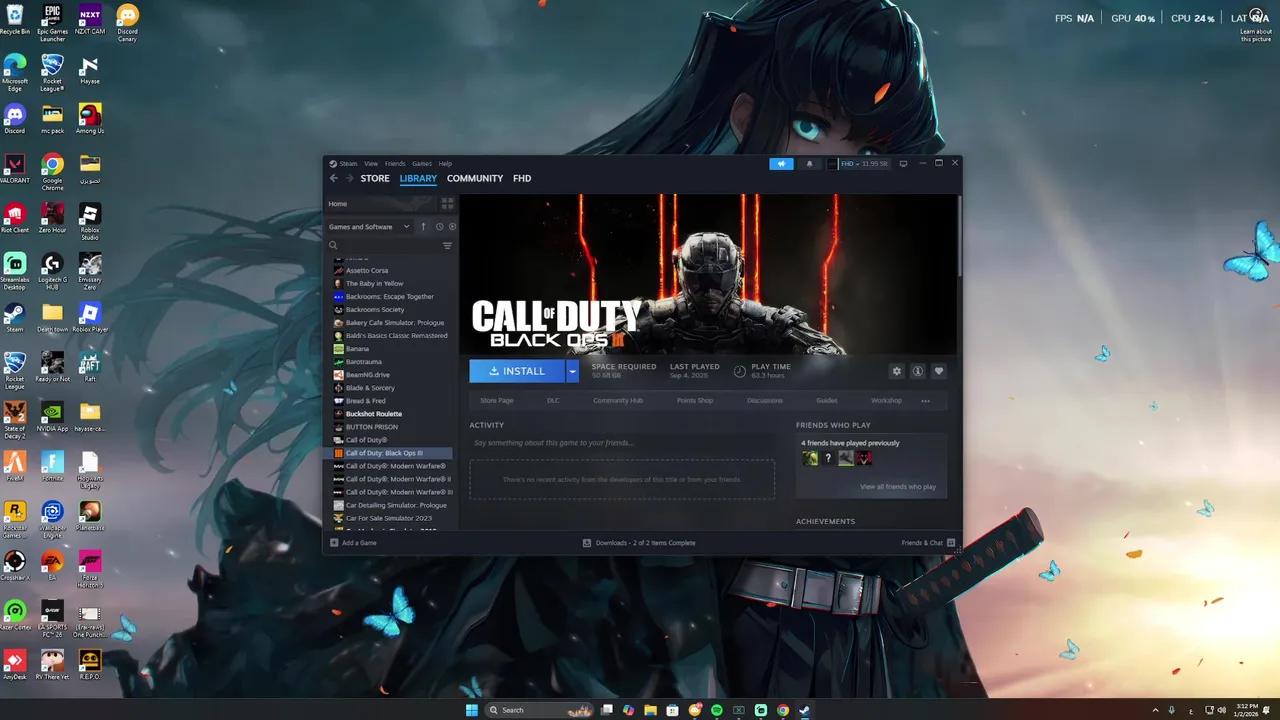
Task: Open Discussions link
Action: 765,401
